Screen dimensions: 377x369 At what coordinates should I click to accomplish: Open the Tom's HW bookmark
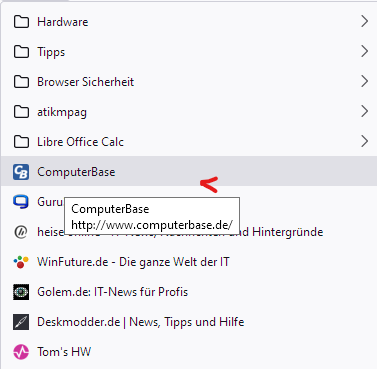tap(188, 352)
